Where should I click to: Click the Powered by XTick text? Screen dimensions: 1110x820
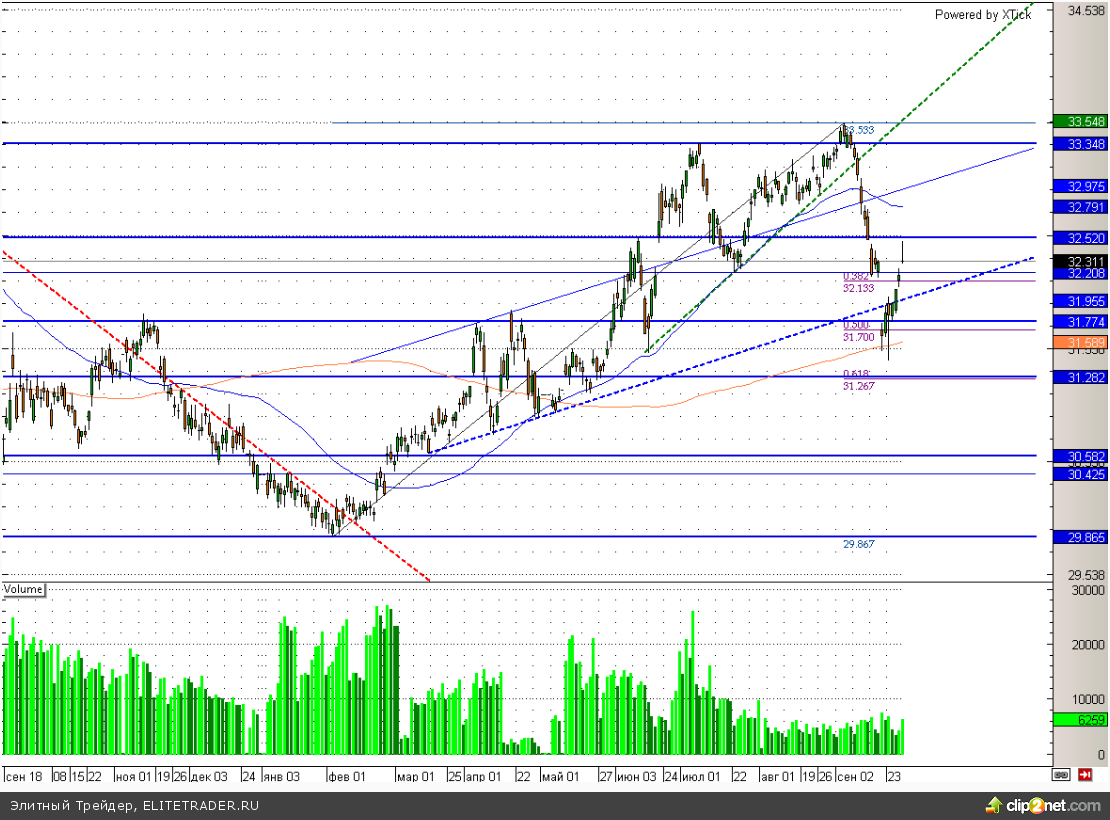click(982, 15)
